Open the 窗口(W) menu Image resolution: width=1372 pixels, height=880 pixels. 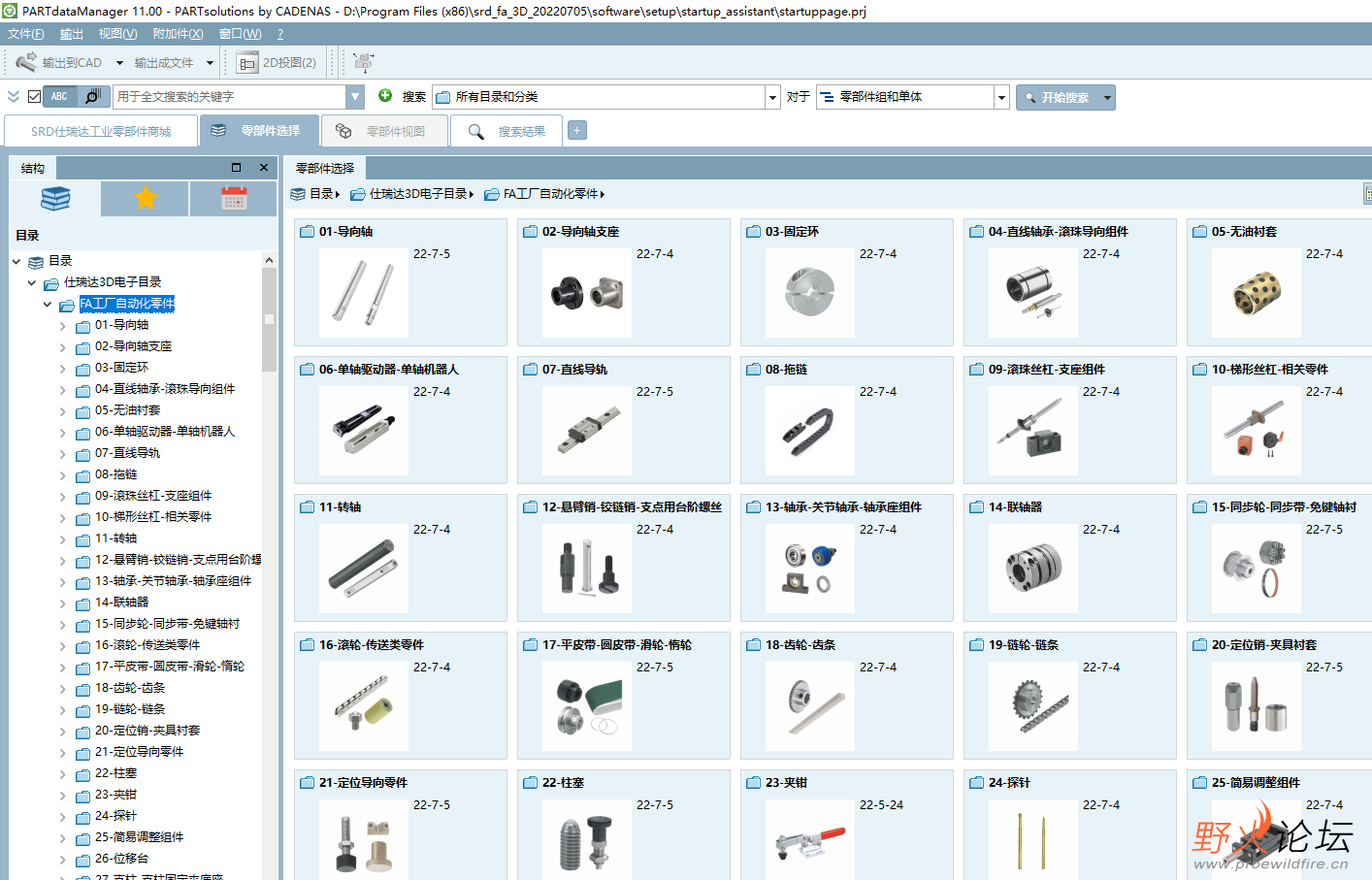tap(240, 34)
